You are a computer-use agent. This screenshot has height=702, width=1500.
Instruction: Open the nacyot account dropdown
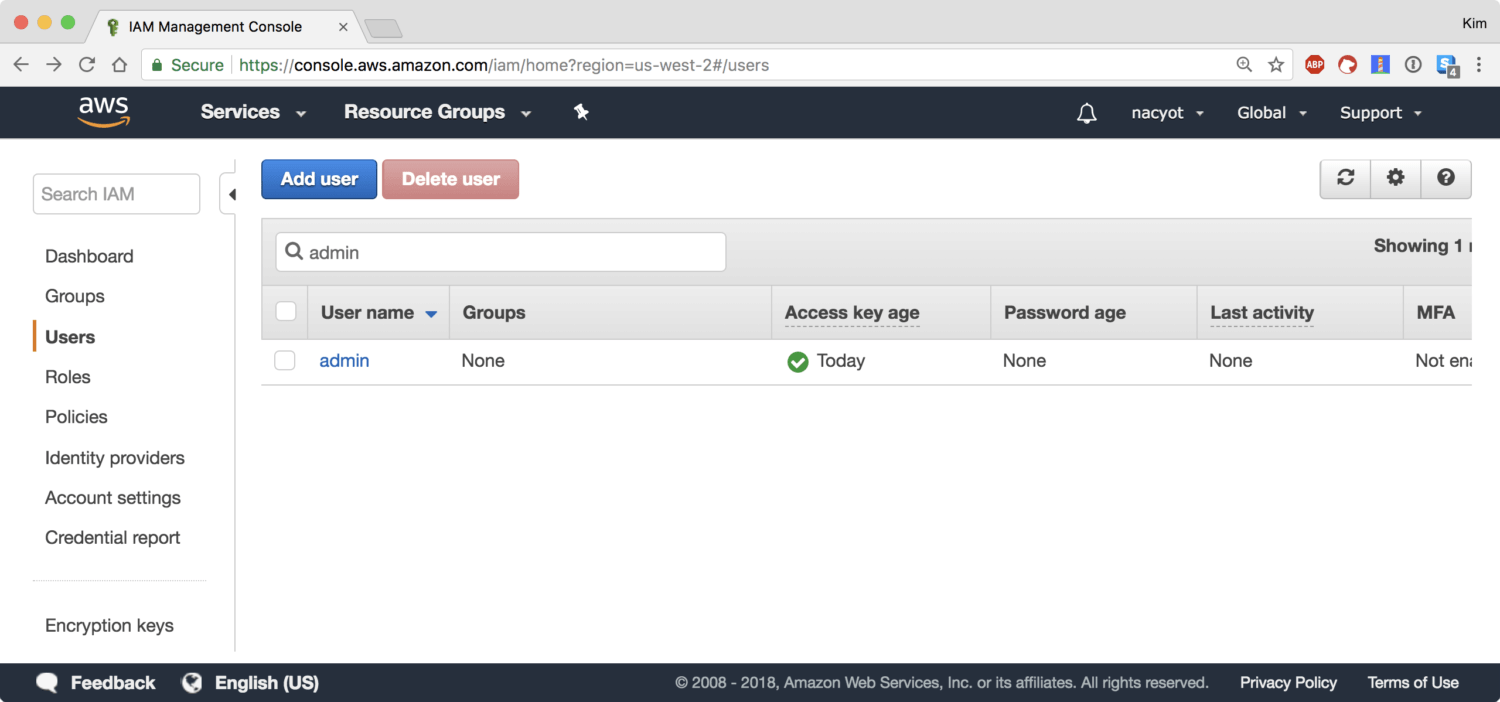(1167, 113)
